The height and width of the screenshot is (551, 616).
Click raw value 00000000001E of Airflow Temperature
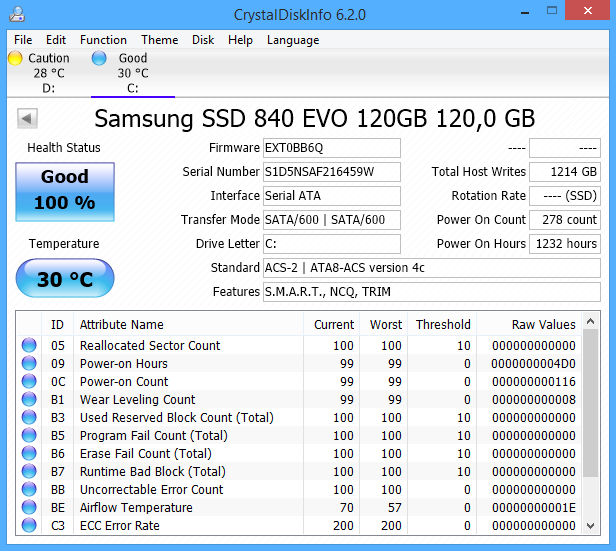534,507
